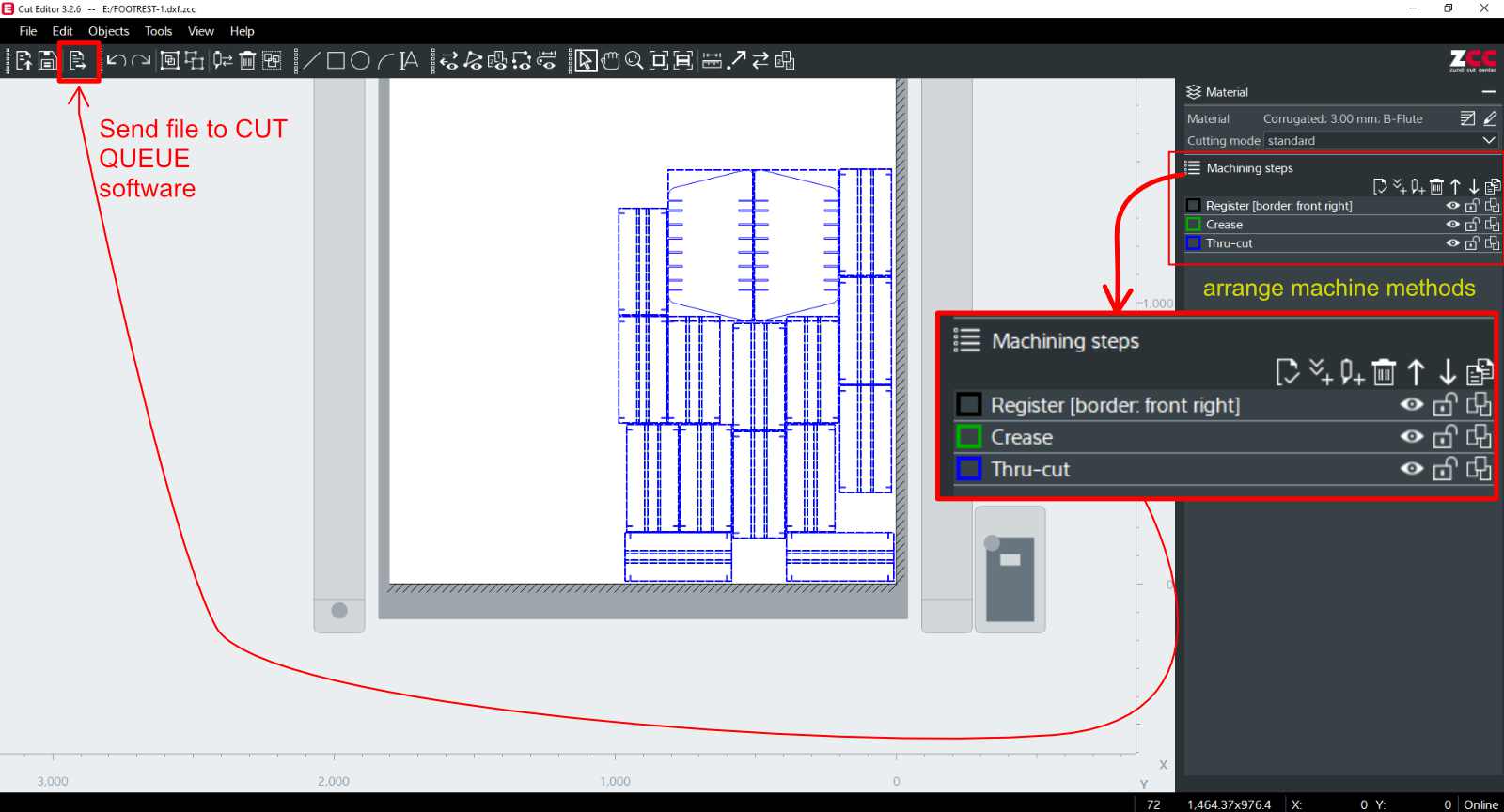Open the View menu

(200, 31)
